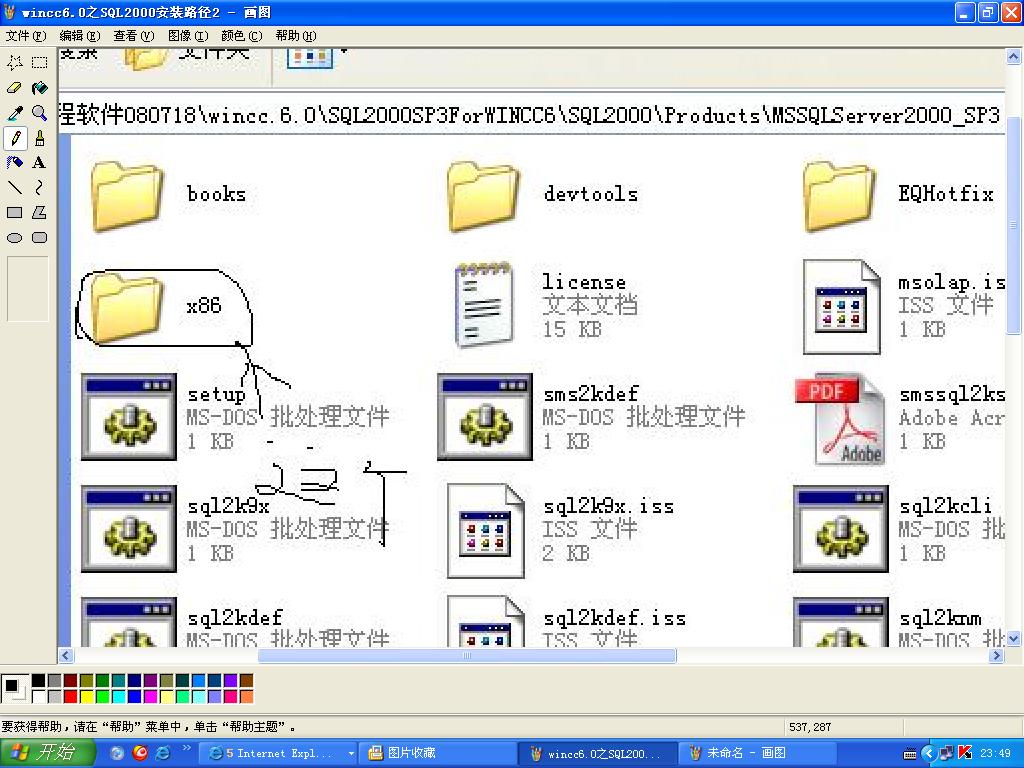Image resolution: width=1024 pixels, height=768 pixels.
Task: Pick the Polygon tool
Action: pyautogui.click(x=40, y=212)
